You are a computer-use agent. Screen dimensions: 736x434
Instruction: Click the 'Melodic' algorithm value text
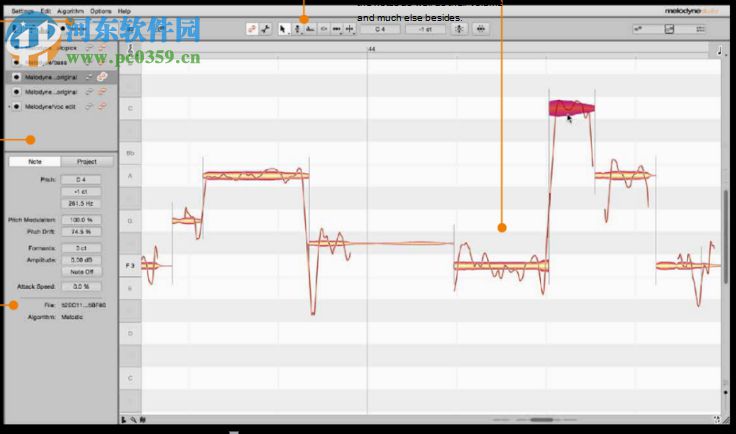tap(72, 317)
